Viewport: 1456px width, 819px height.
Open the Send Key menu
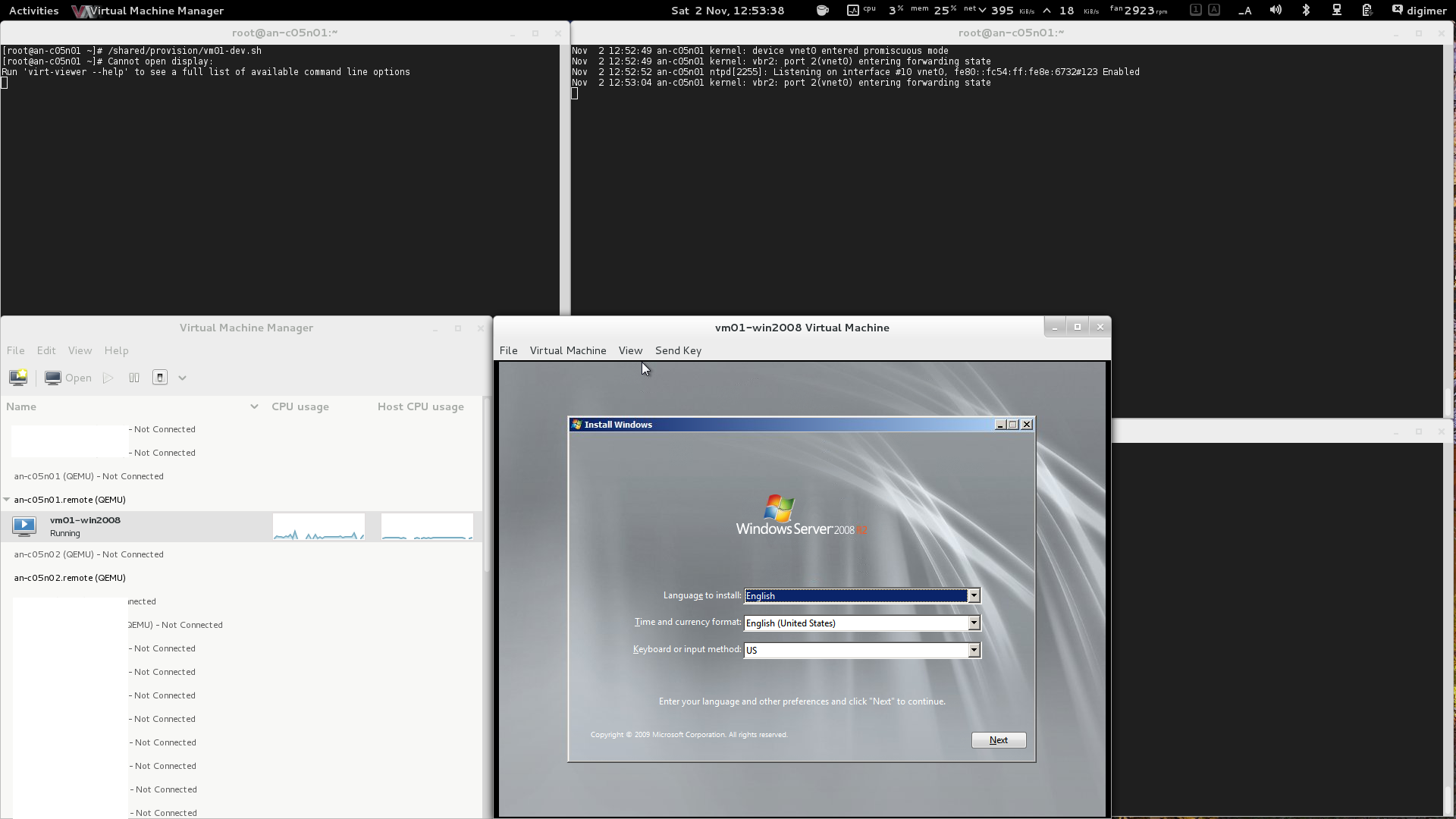point(678,350)
